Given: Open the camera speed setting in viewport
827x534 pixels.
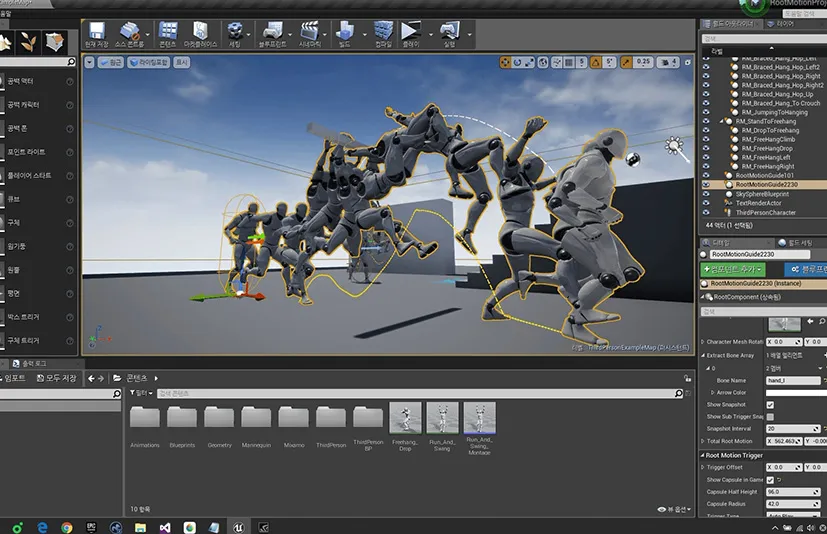Looking at the screenshot, I should coord(668,62).
